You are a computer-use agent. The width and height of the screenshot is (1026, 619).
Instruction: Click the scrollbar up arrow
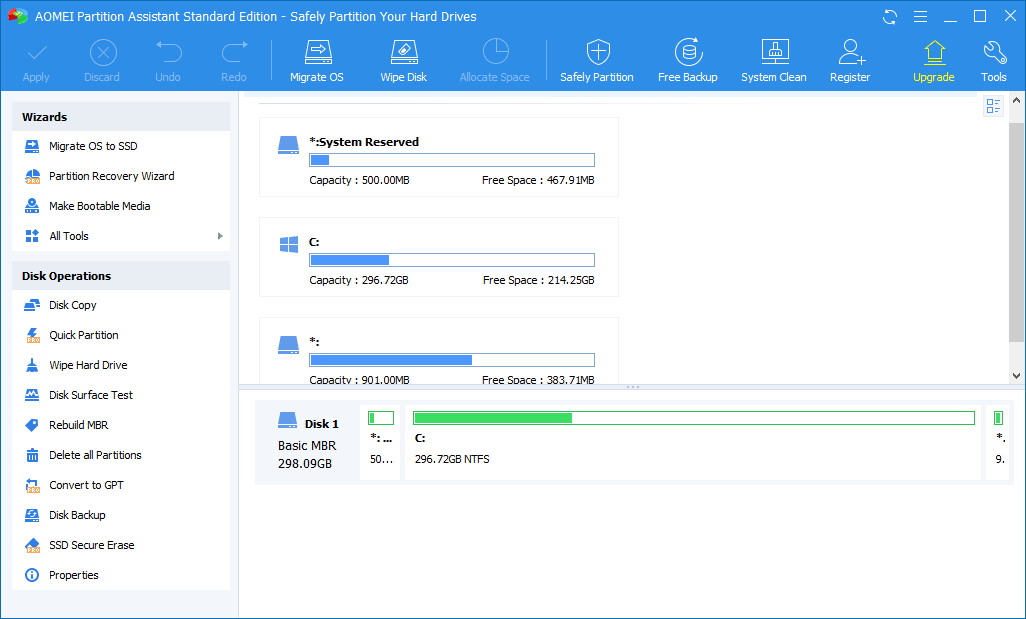click(1016, 101)
